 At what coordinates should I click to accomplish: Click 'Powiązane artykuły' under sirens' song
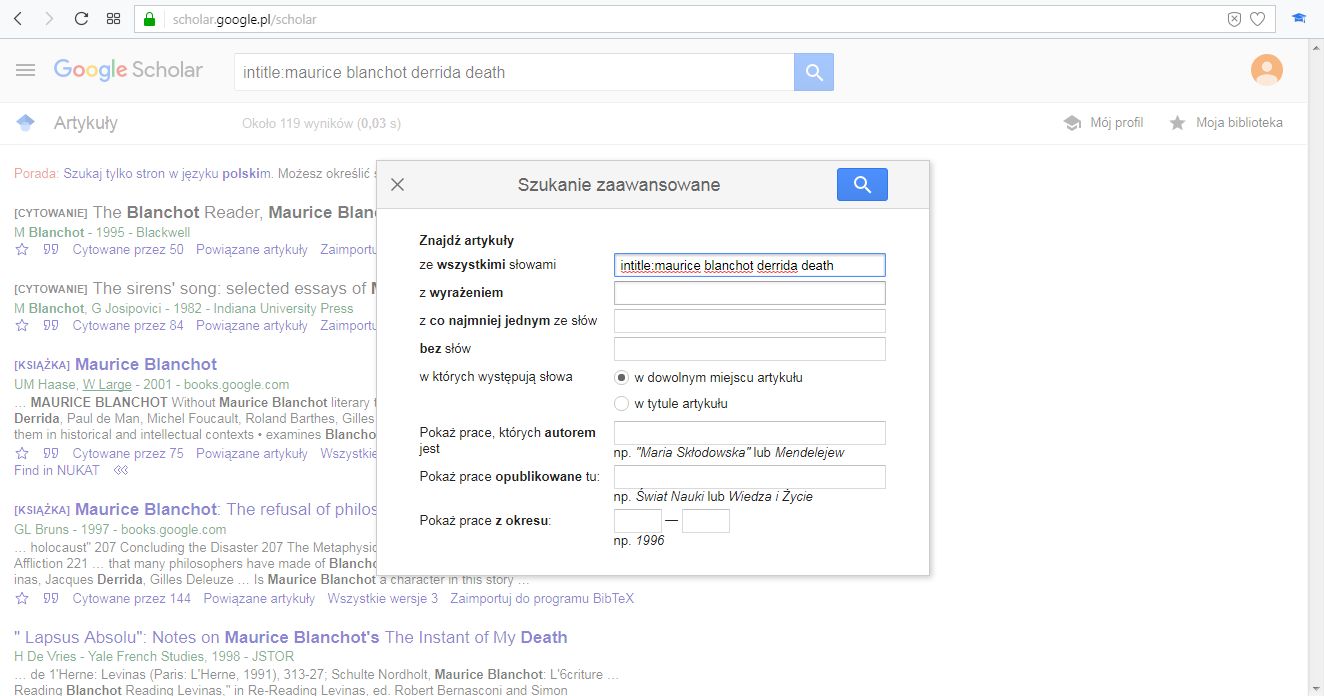pos(252,325)
